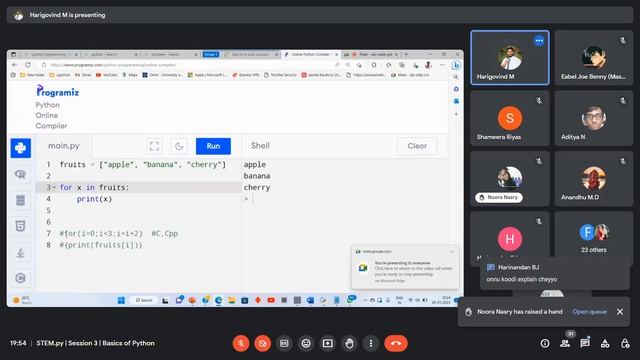Select Java sidebar icon
640x360 pixels.
(20, 252)
